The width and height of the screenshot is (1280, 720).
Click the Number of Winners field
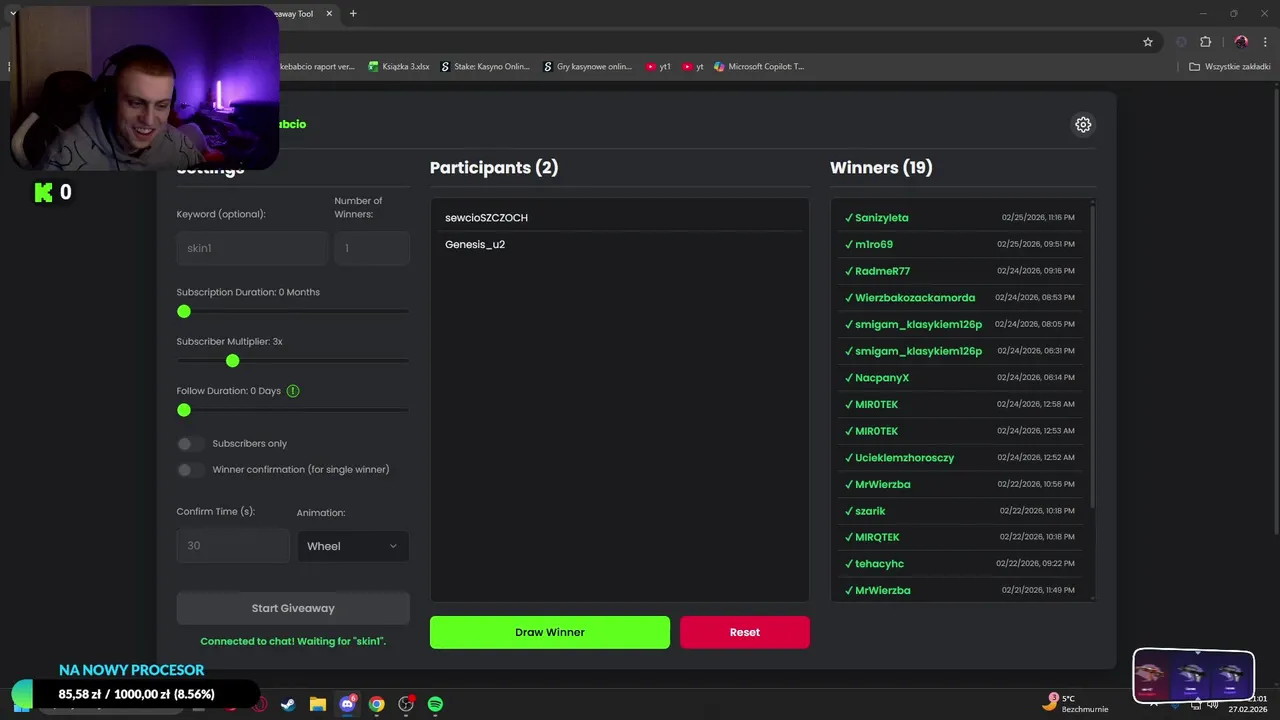371,248
